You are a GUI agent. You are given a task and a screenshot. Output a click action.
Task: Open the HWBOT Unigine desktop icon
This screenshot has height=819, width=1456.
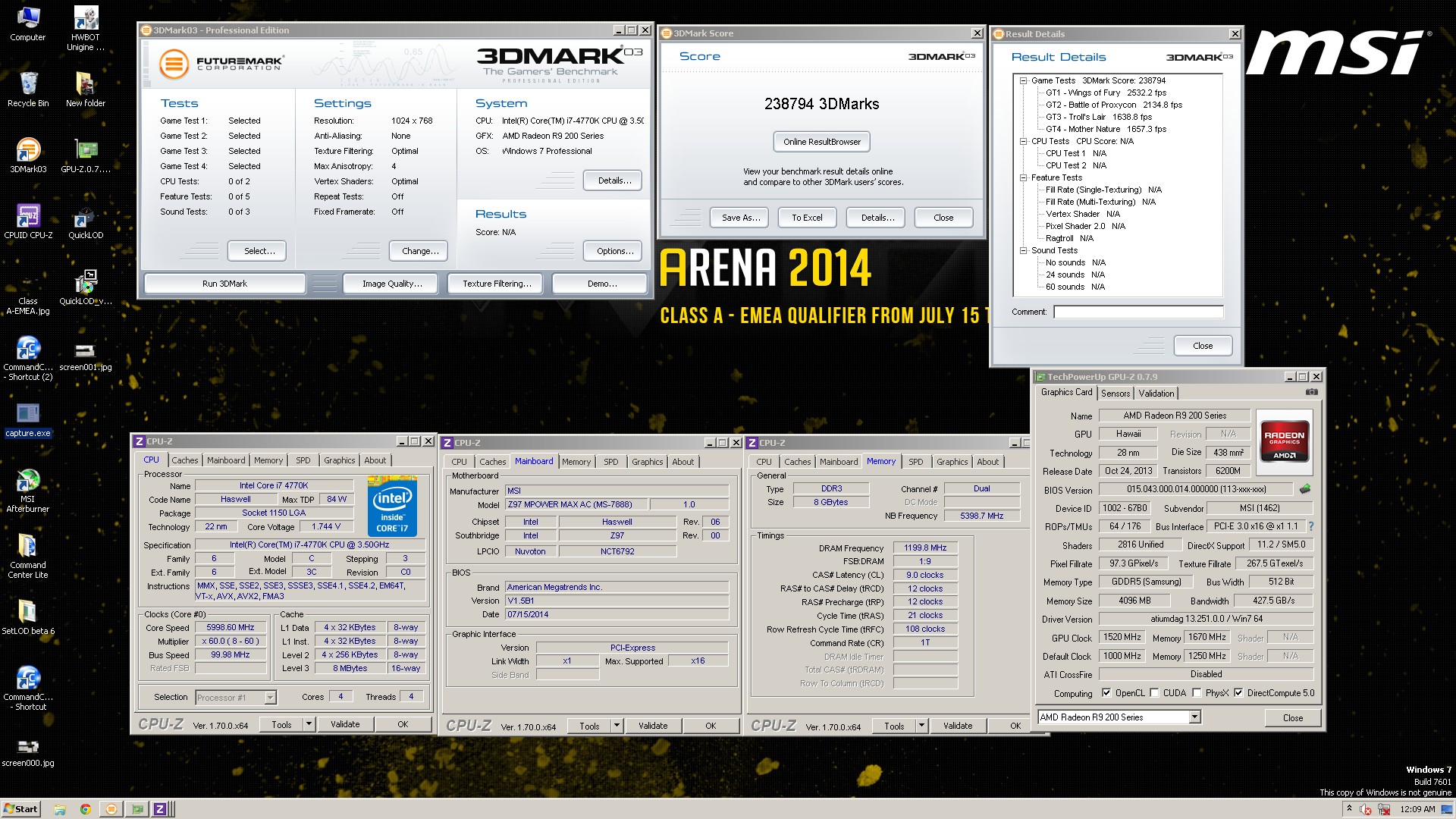pyautogui.click(x=85, y=29)
